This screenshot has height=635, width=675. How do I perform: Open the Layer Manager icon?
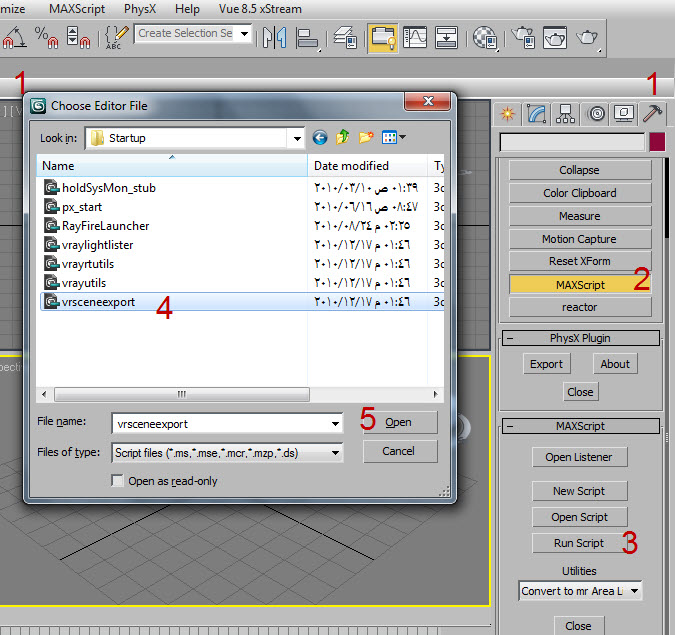345,37
